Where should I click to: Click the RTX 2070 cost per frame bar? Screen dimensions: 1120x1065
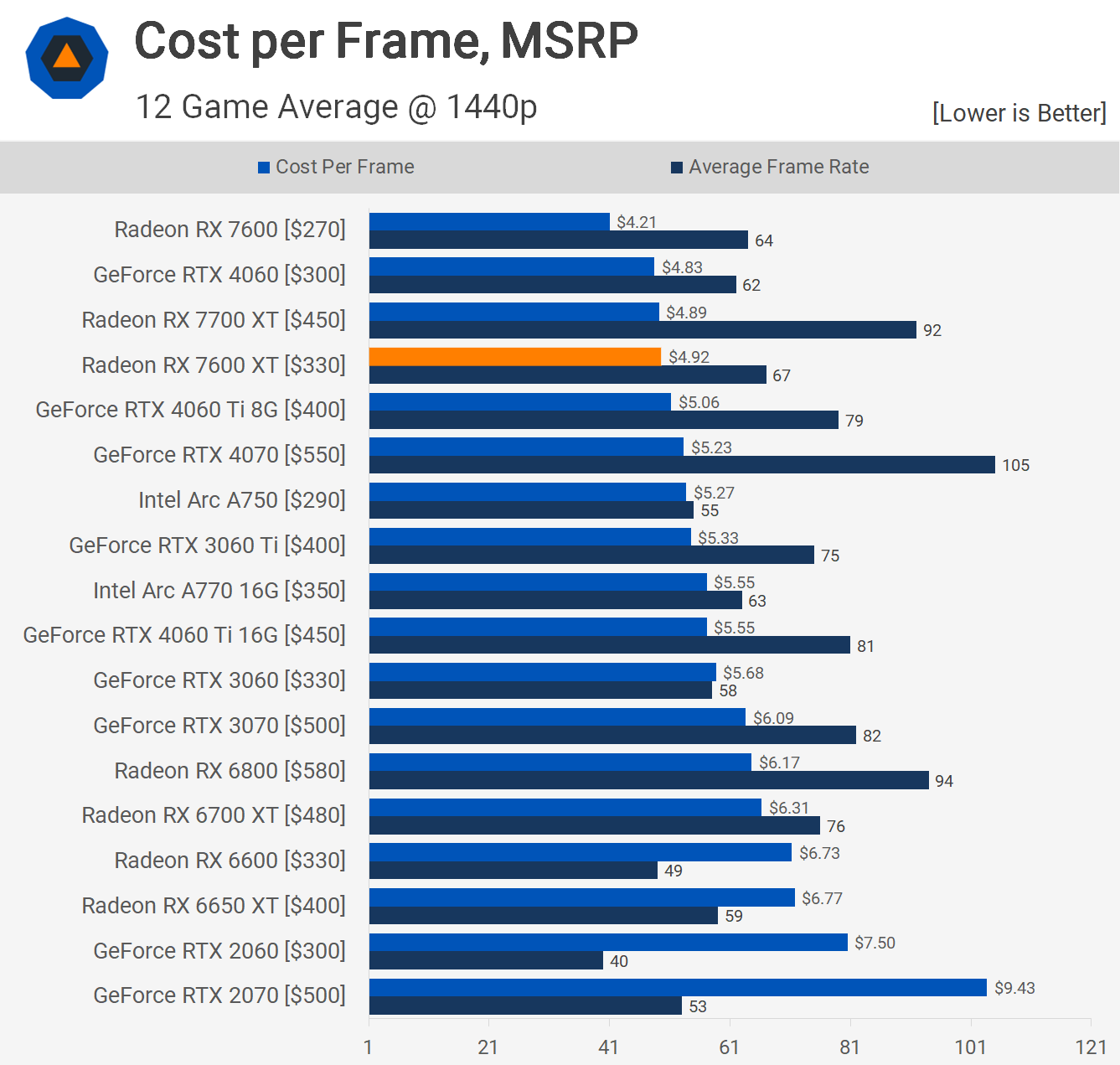click(x=678, y=988)
